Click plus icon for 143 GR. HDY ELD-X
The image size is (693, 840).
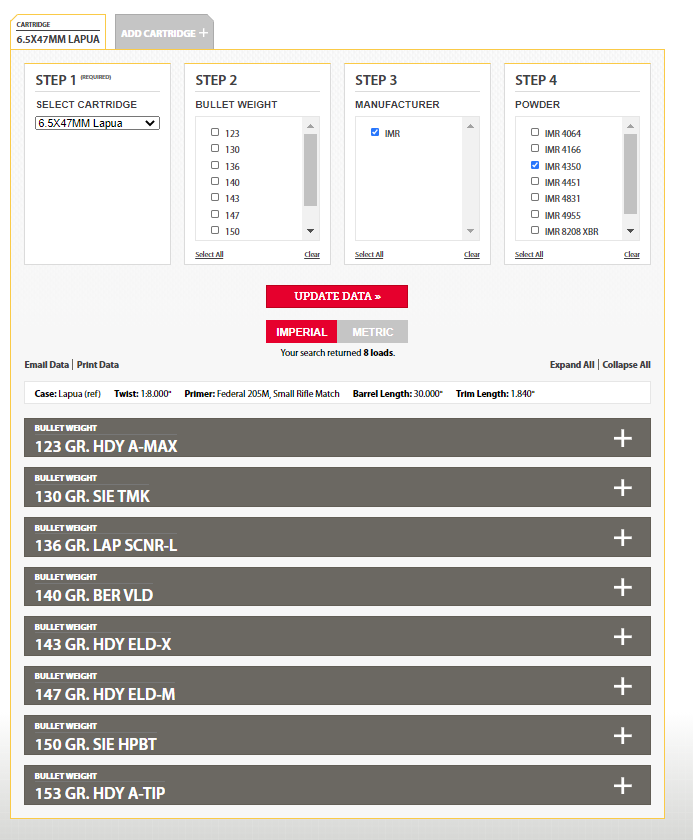pyautogui.click(x=622, y=636)
